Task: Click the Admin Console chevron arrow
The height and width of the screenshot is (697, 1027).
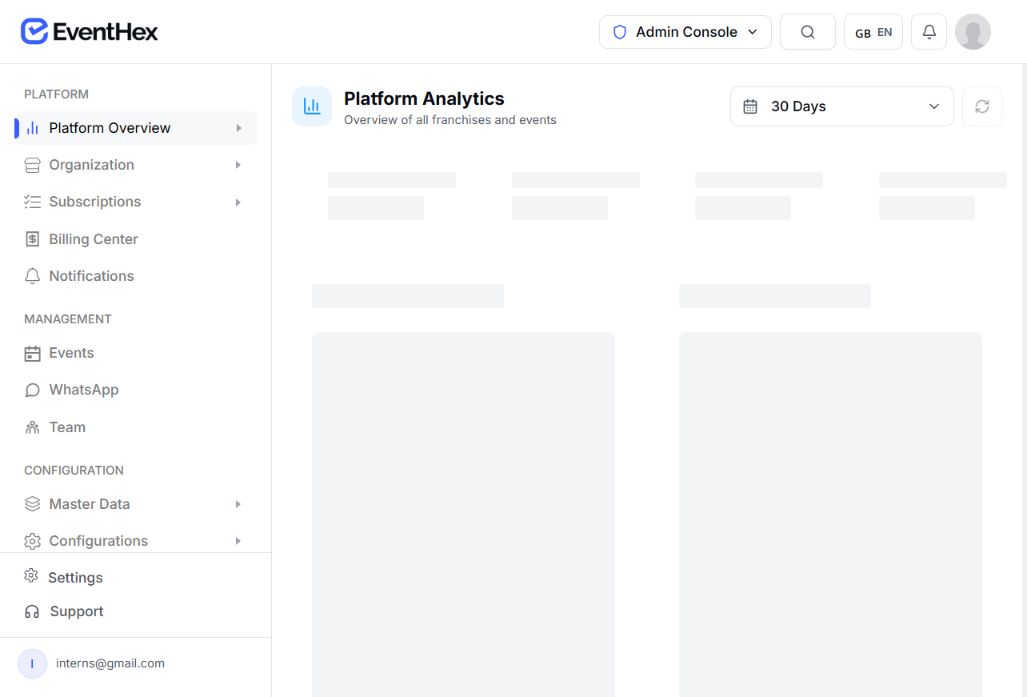Action: (x=753, y=32)
